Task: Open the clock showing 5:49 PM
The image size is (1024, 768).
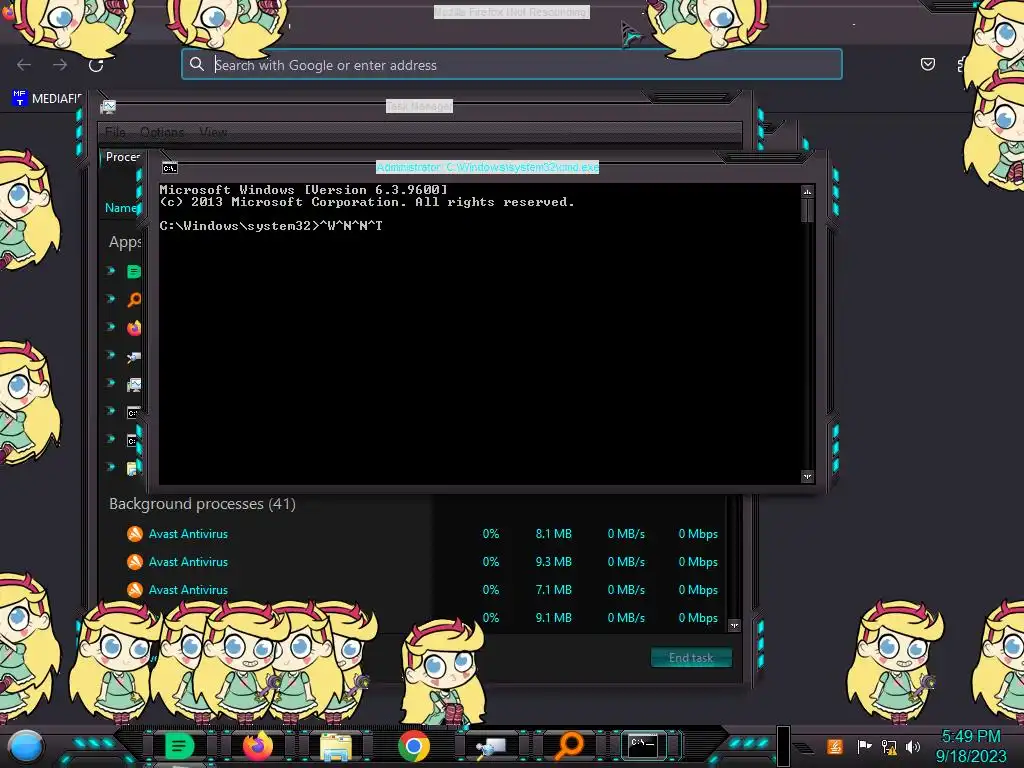Action: 971,746
